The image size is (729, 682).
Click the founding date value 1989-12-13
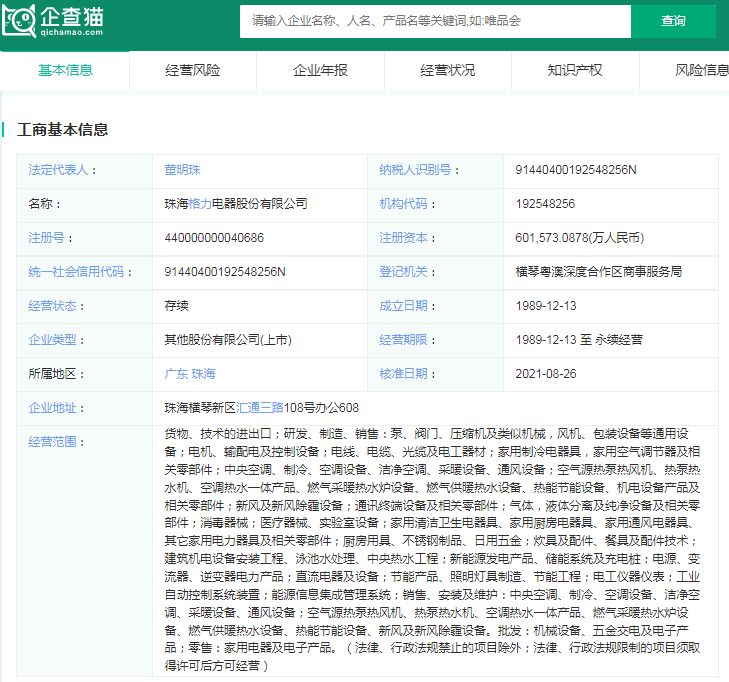pos(546,306)
